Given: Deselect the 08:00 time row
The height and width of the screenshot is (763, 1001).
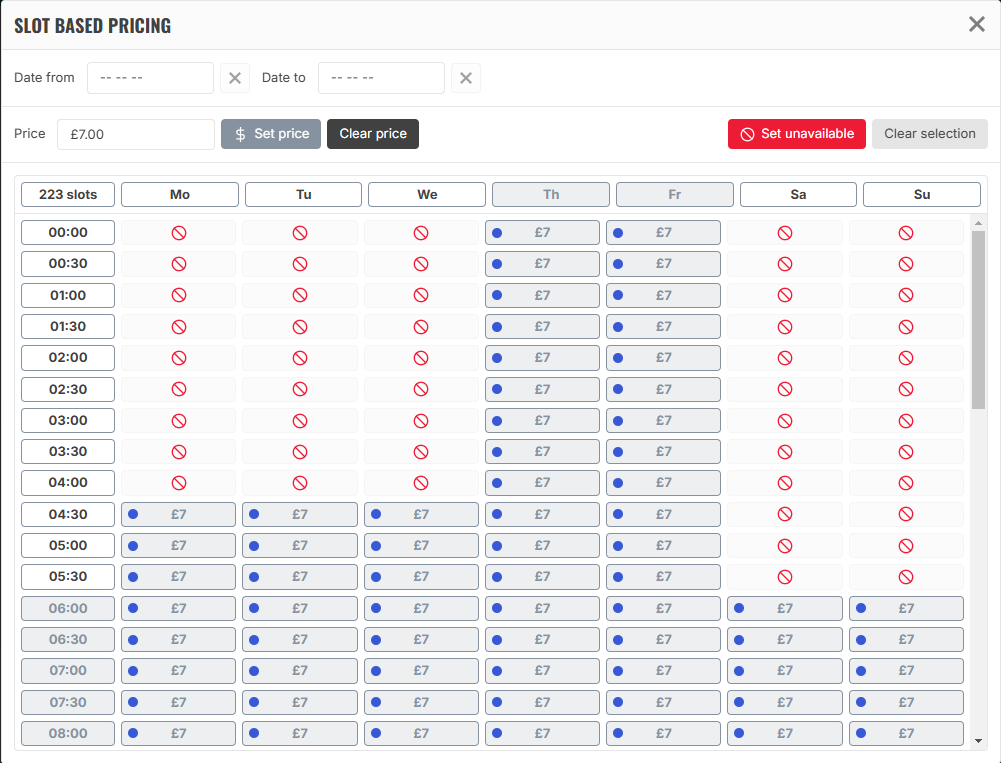Looking at the screenshot, I should tap(68, 734).
